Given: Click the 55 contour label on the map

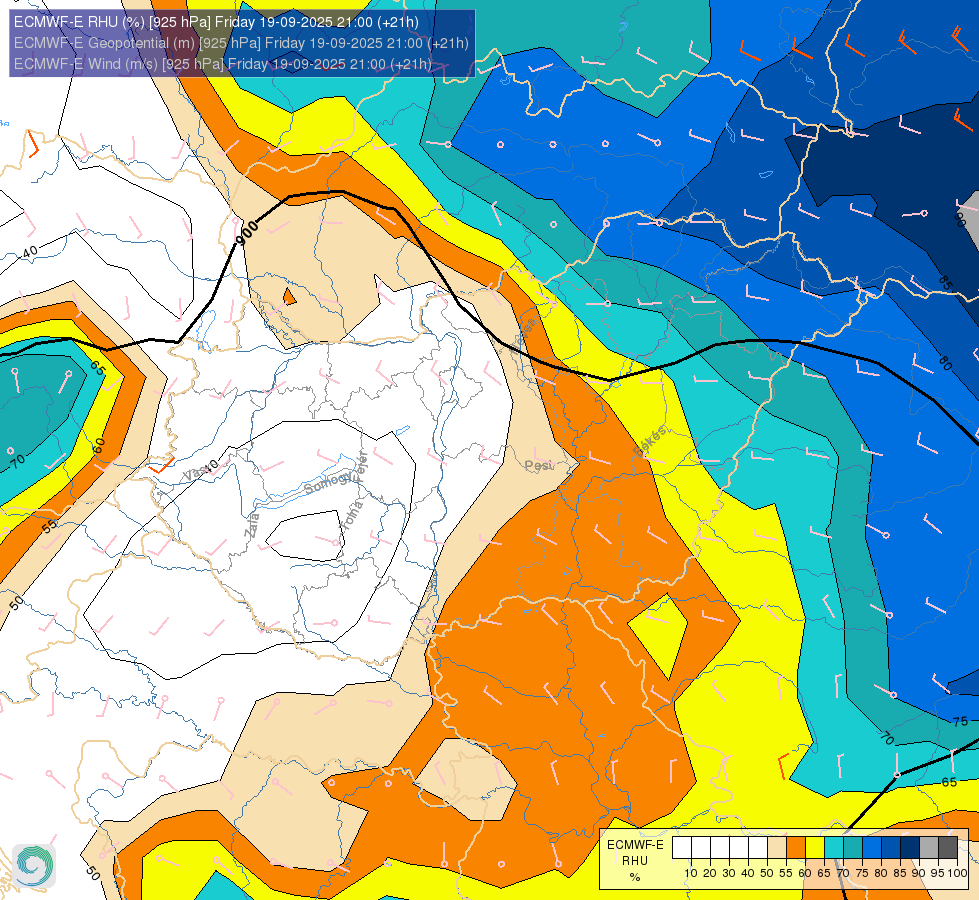Looking at the screenshot, I should [x=49, y=526].
